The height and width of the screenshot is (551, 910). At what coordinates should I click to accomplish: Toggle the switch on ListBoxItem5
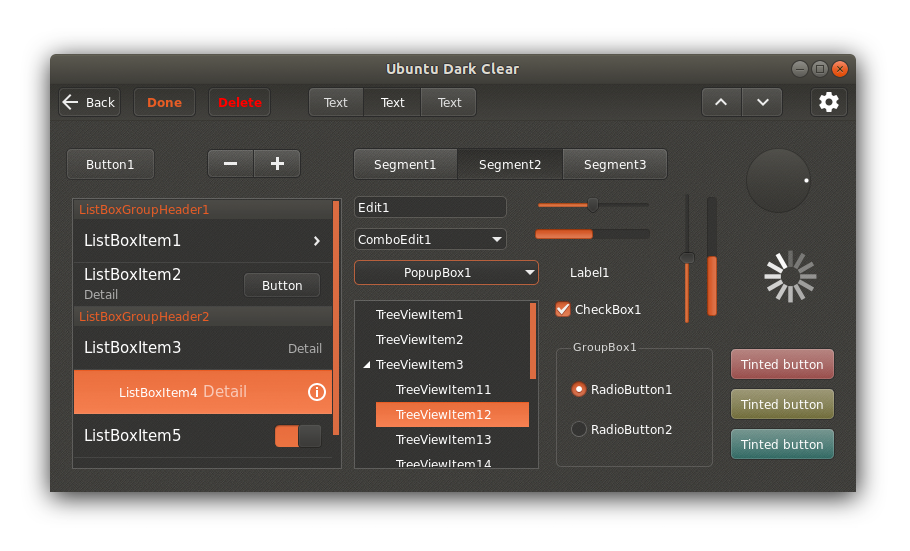(x=298, y=436)
